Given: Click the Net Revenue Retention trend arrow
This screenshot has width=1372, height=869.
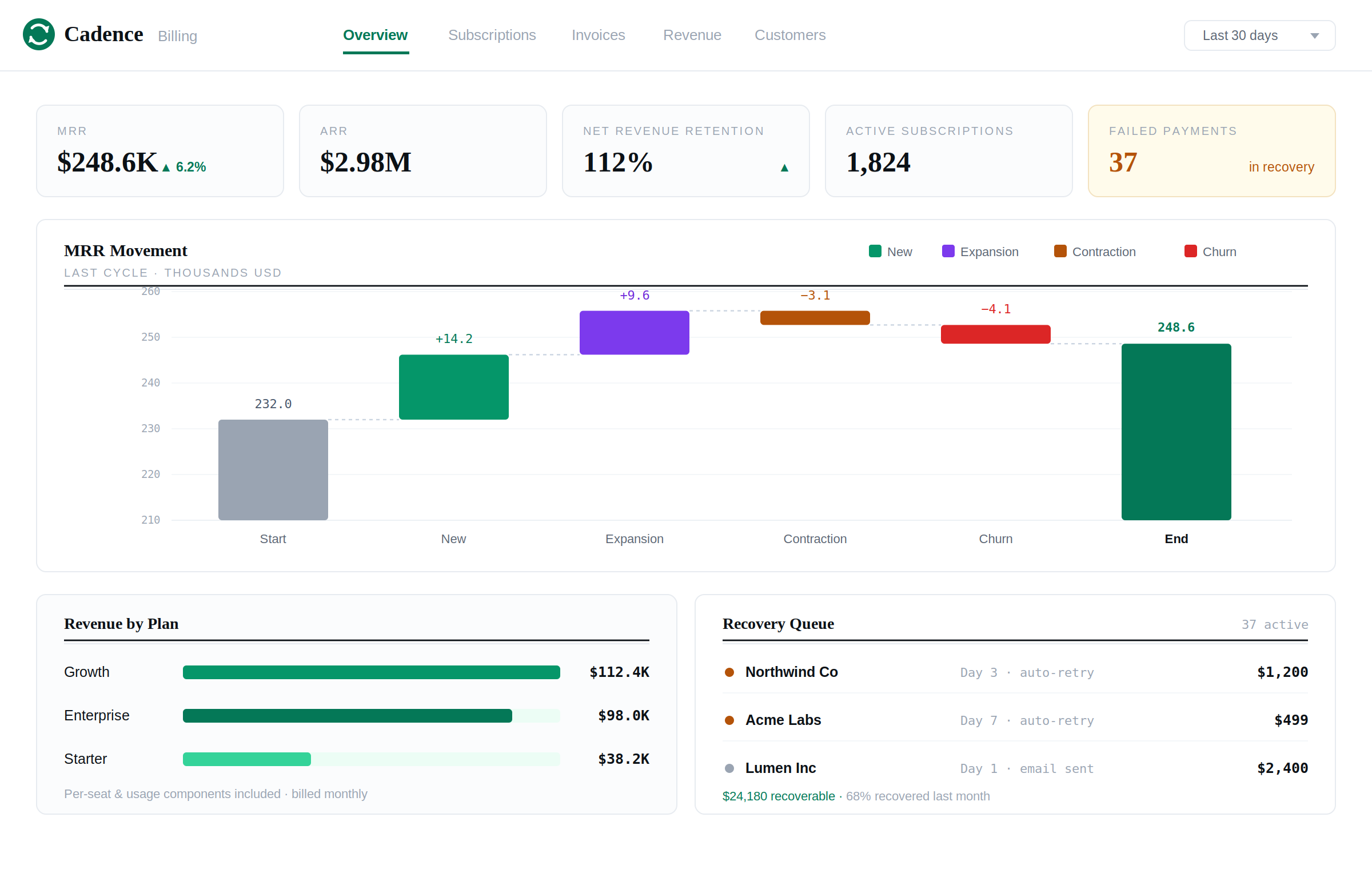Looking at the screenshot, I should coord(784,168).
